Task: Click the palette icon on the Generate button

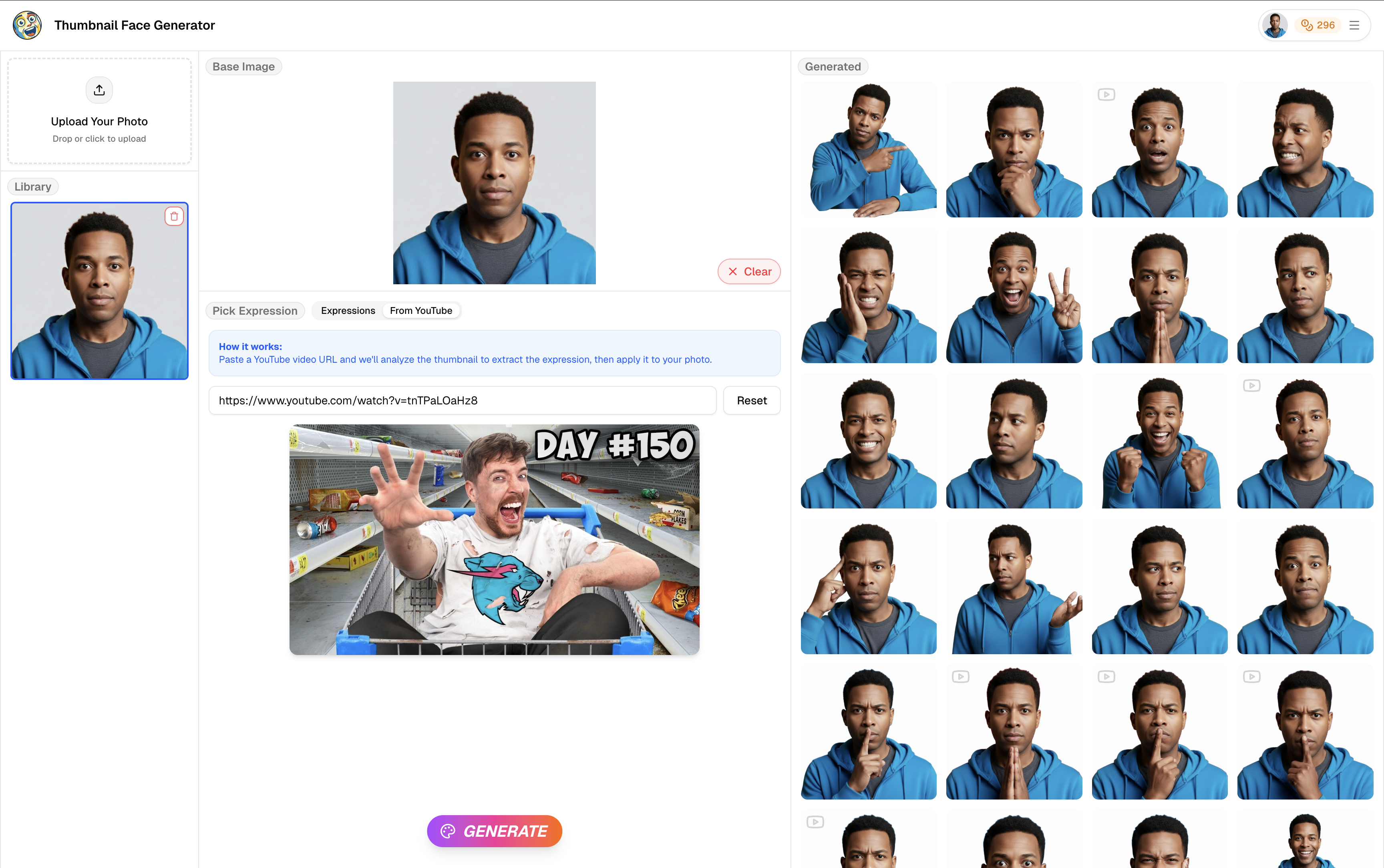Action: click(449, 831)
